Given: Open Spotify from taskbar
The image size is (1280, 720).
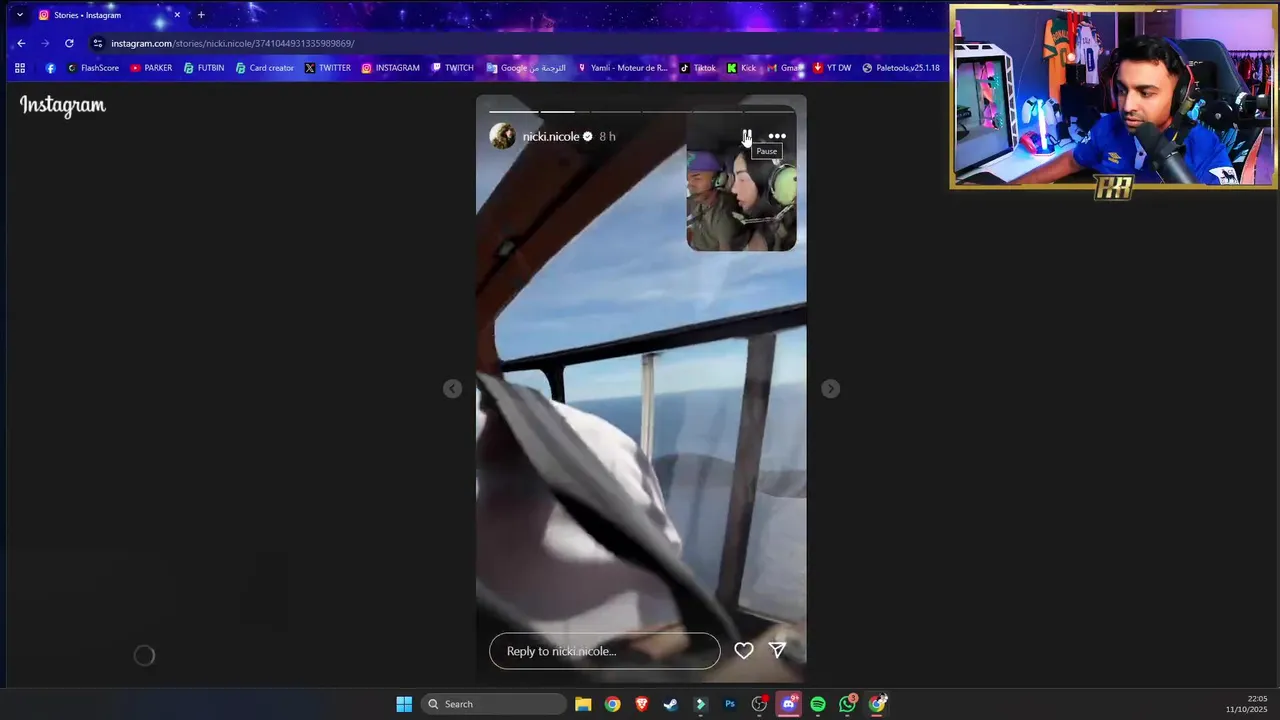Looking at the screenshot, I should [818, 704].
